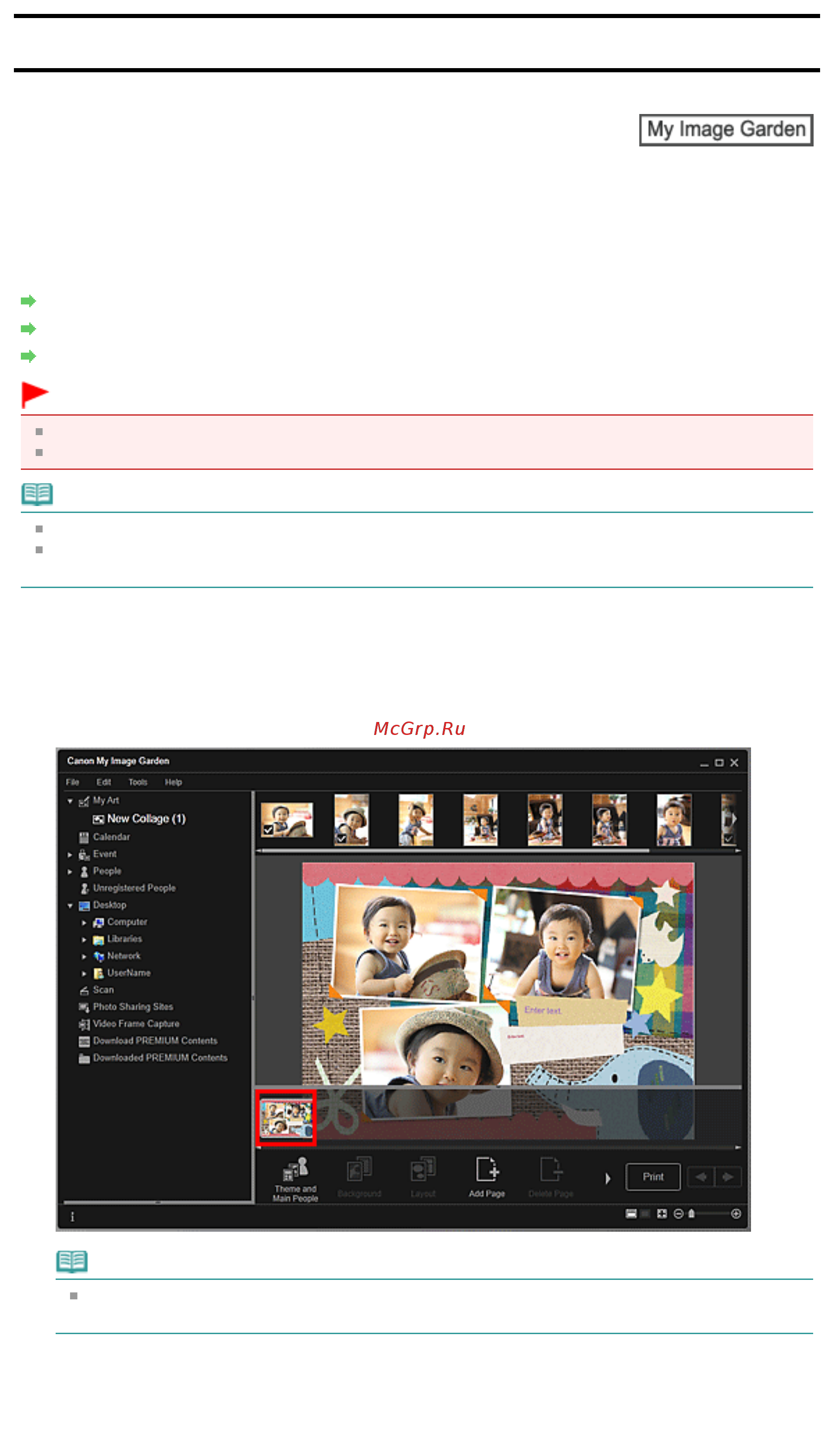Click the My Art icon in tree
The height and width of the screenshot is (1456, 834).
pos(83,801)
